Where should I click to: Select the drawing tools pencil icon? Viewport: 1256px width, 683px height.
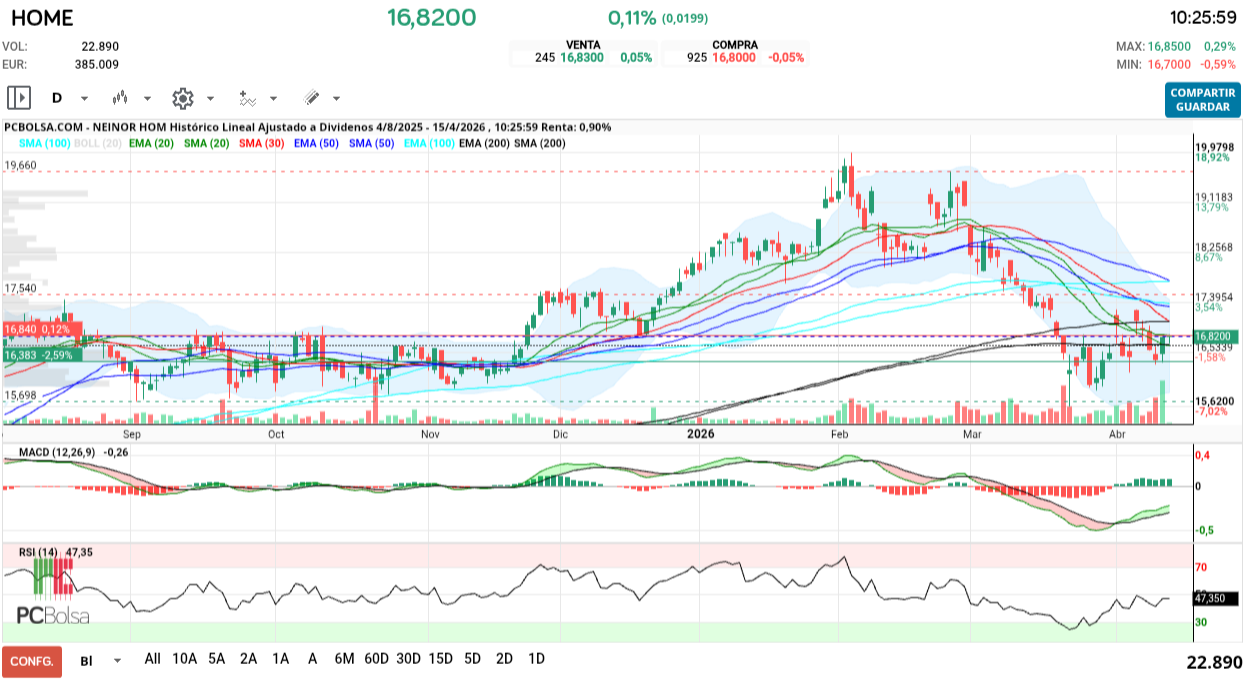click(312, 98)
